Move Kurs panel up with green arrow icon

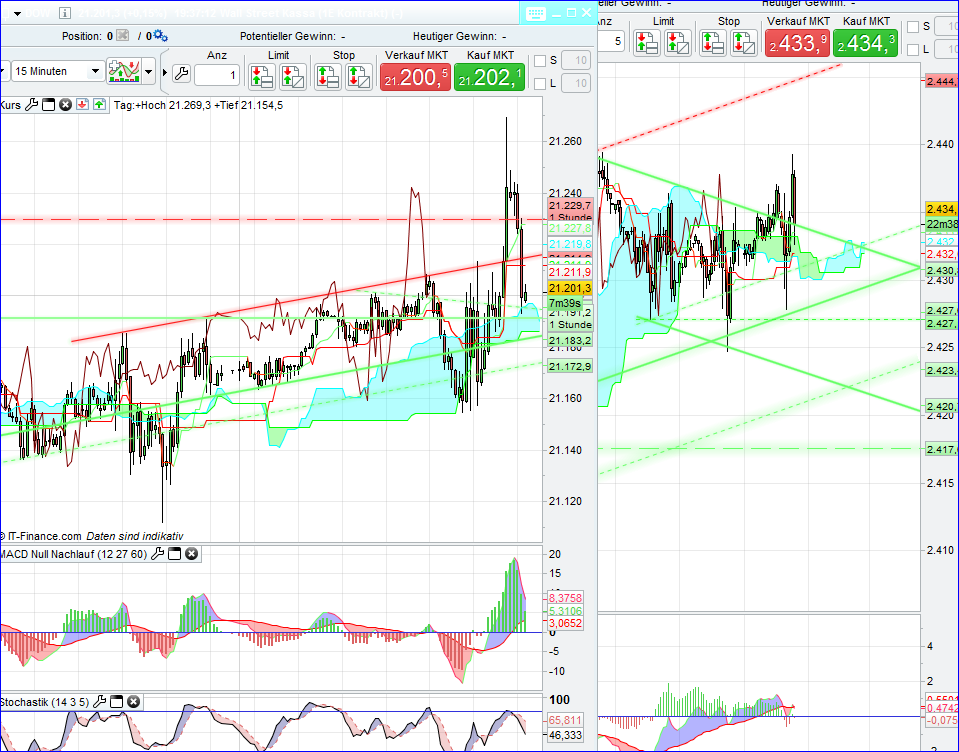pyautogui.click(x=99, y=105)
